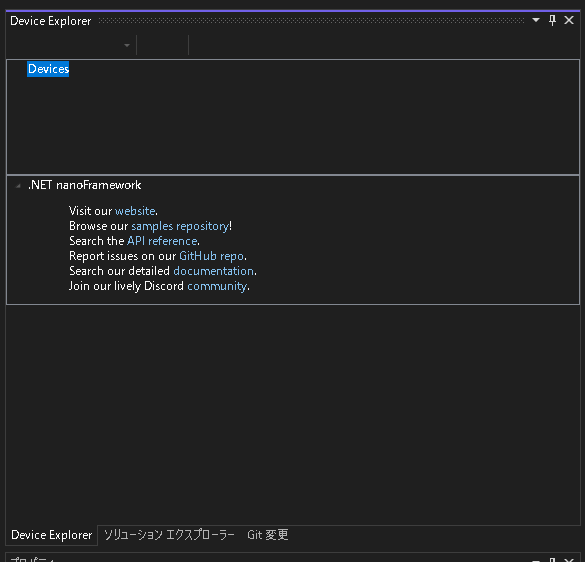This screenshot has width=585, height=562.
Task: Open the Device Explorer toolbar dropdown arrow
Action: (x=127, y=45)
